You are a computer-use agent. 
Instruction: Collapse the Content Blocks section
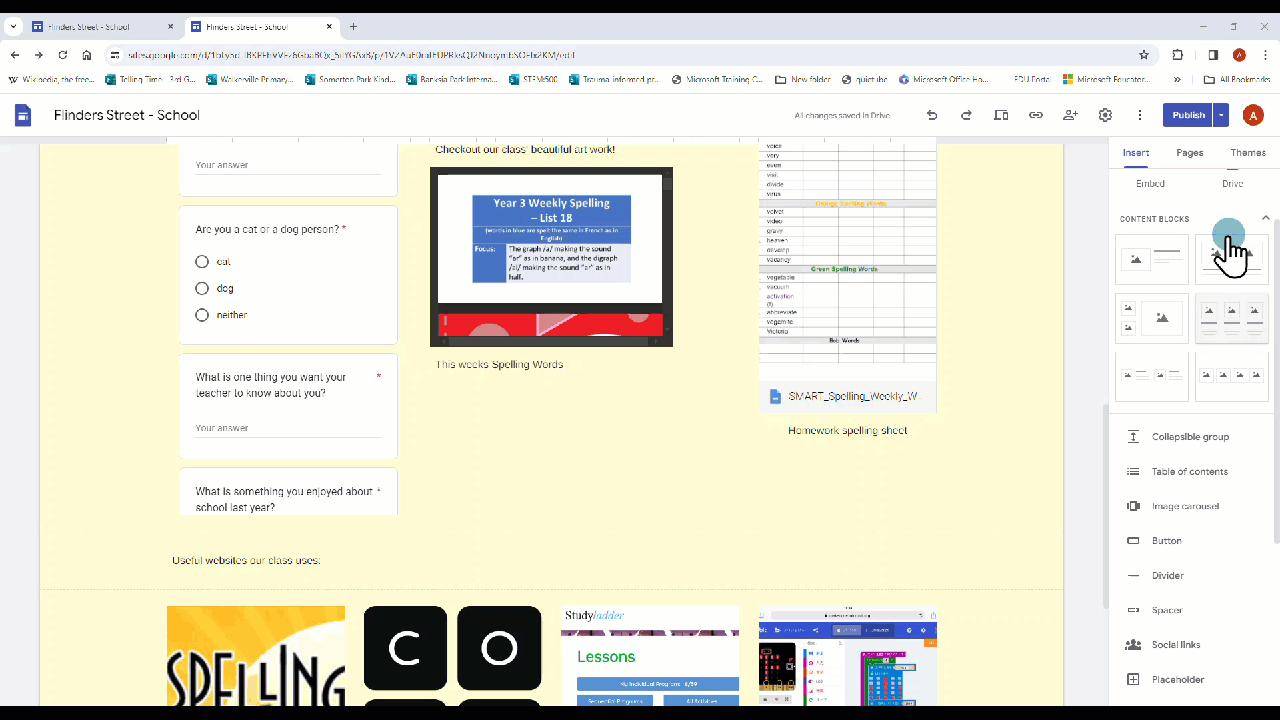[x=1265, y=218]
